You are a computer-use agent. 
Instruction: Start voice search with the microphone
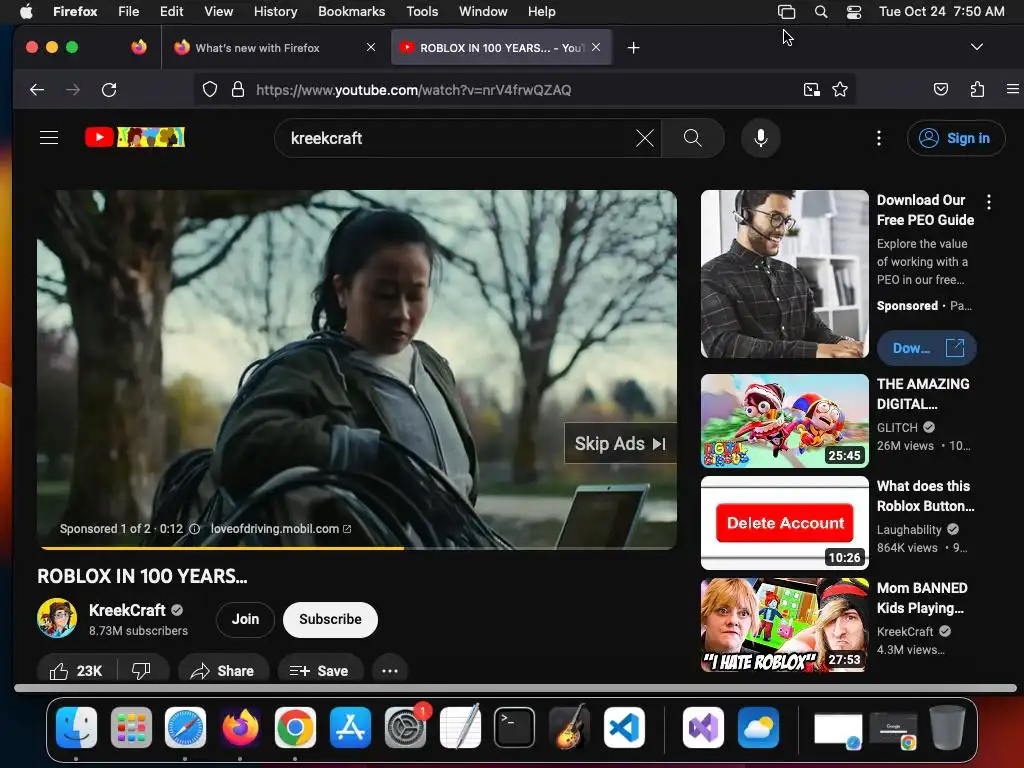(x=761, y=138)
